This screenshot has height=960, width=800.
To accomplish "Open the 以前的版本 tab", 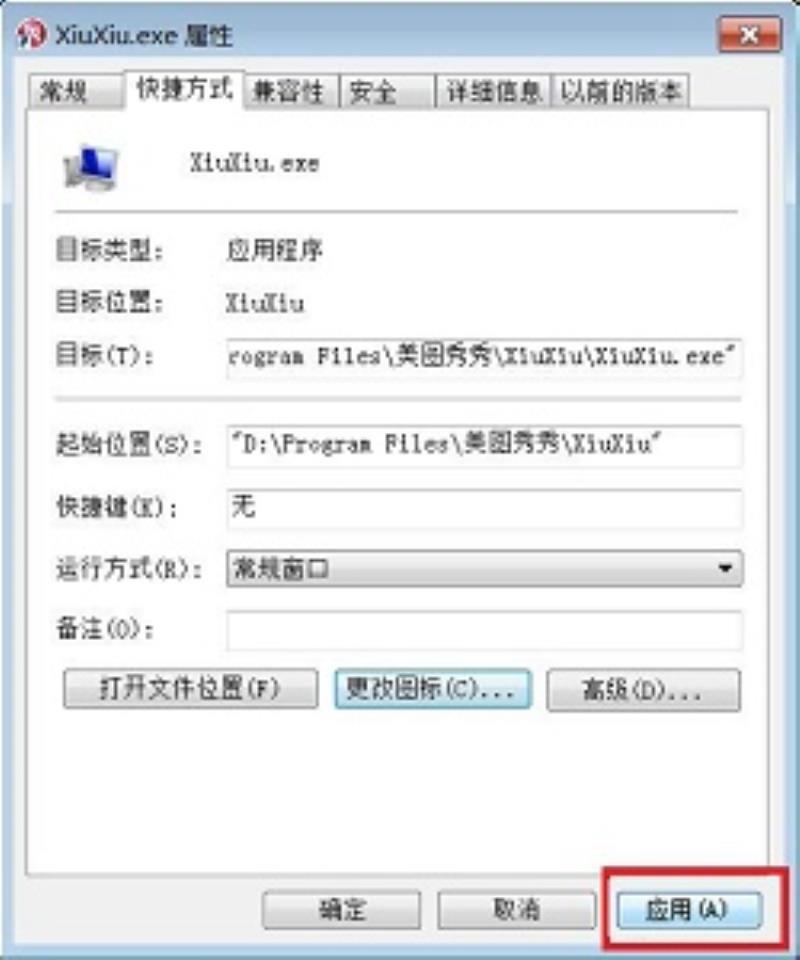I will coord(619,92).
